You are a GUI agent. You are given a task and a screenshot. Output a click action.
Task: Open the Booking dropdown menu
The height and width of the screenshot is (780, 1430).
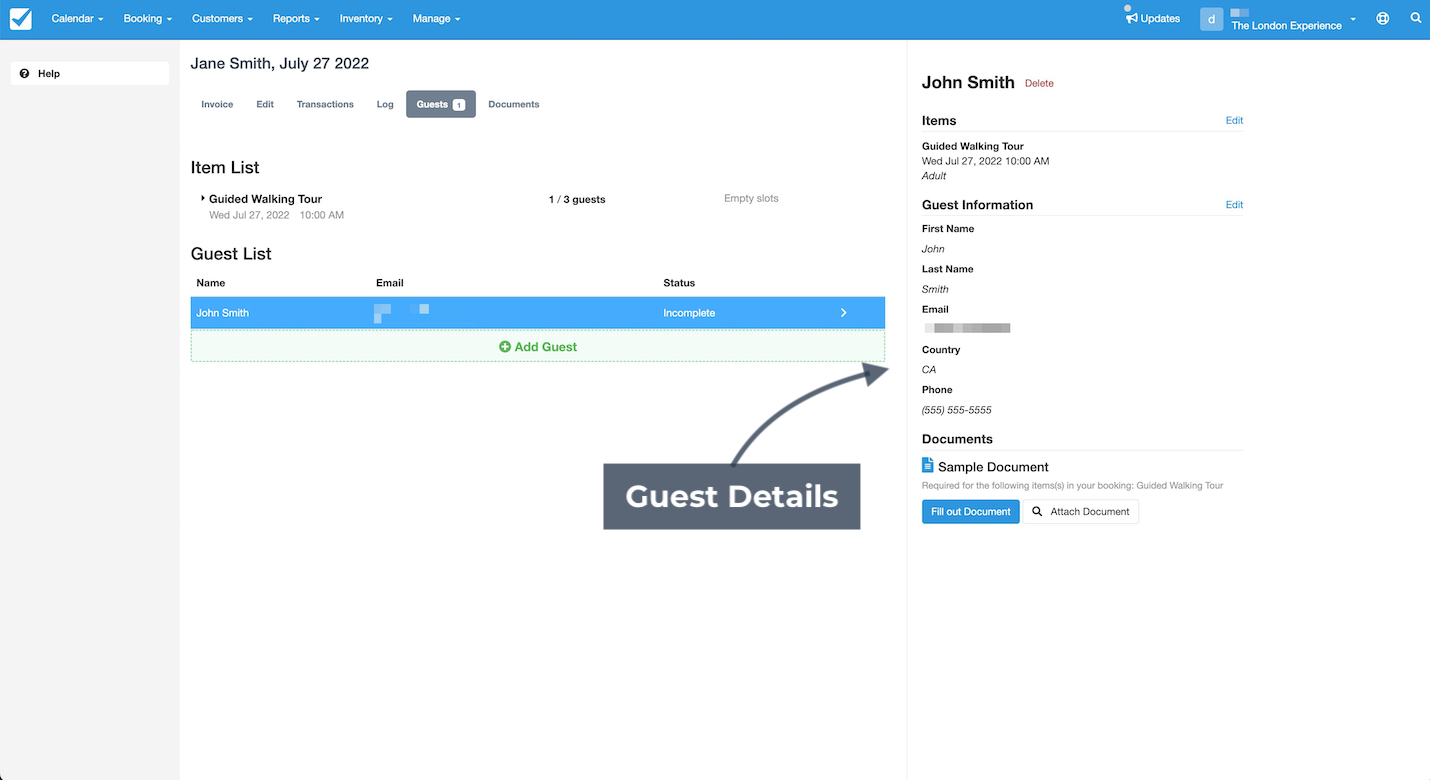tap(148, 18)
